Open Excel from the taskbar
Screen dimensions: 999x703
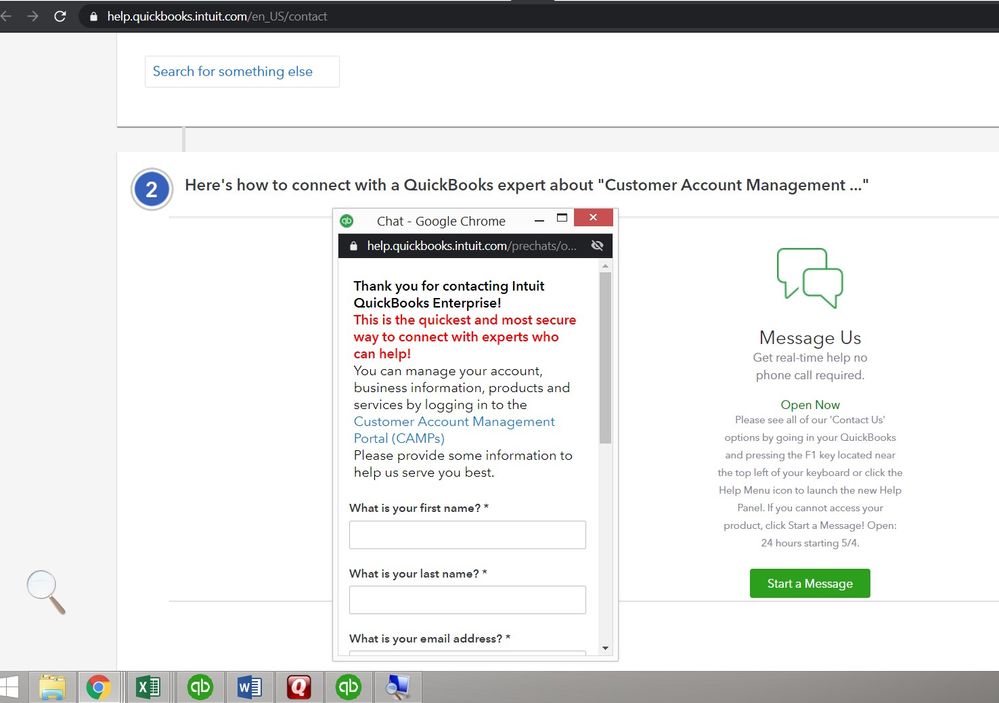pyautogui.click(x=148, y=687)
